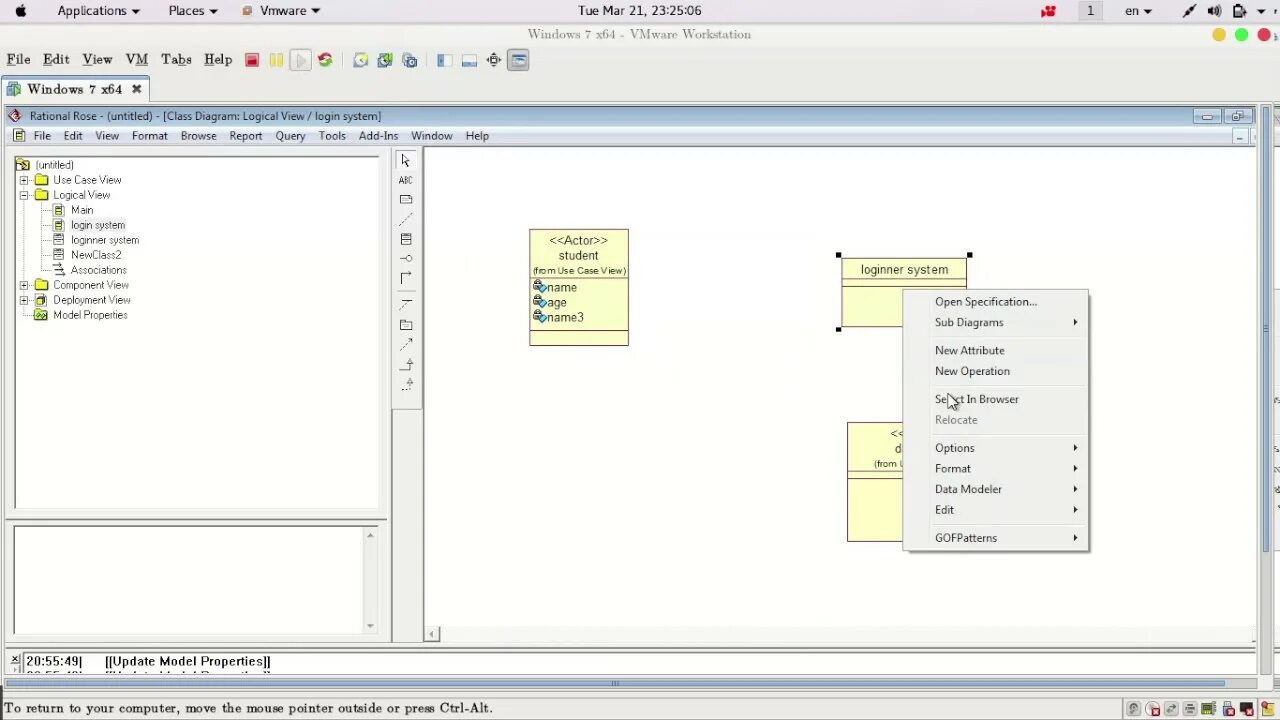Open Rational Rose Query menu

click(290, 136)
